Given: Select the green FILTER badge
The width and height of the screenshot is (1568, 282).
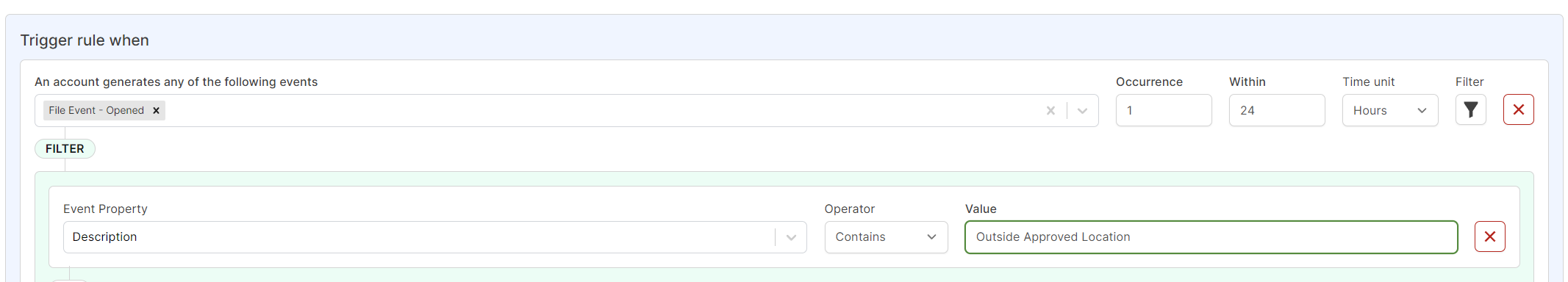Looking at the screenshot, I should [65, 148].
